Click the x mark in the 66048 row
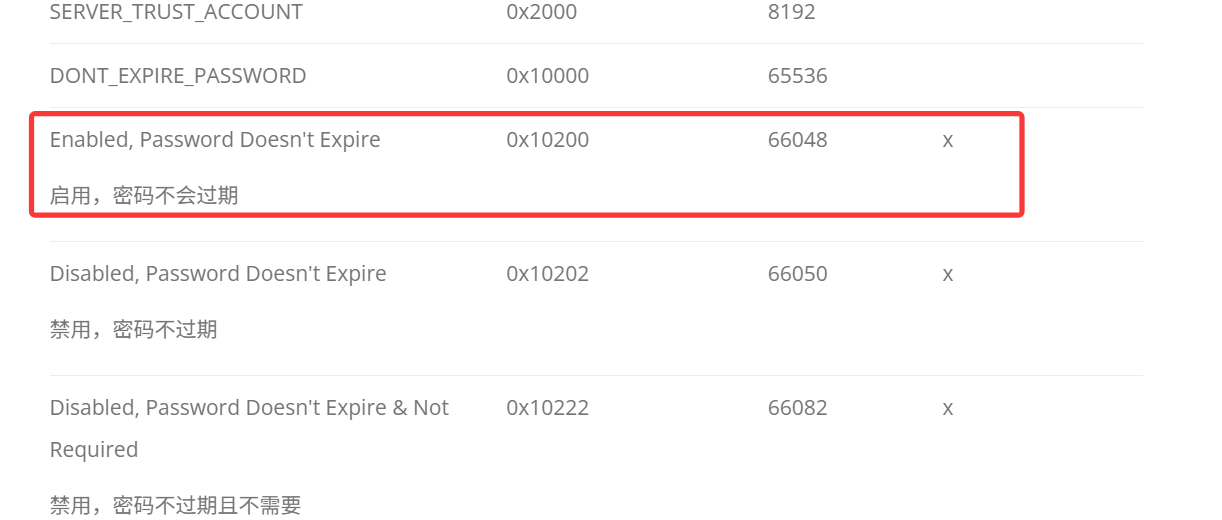This screenshot has width=1222, height=520. click(x=948, y=141)
